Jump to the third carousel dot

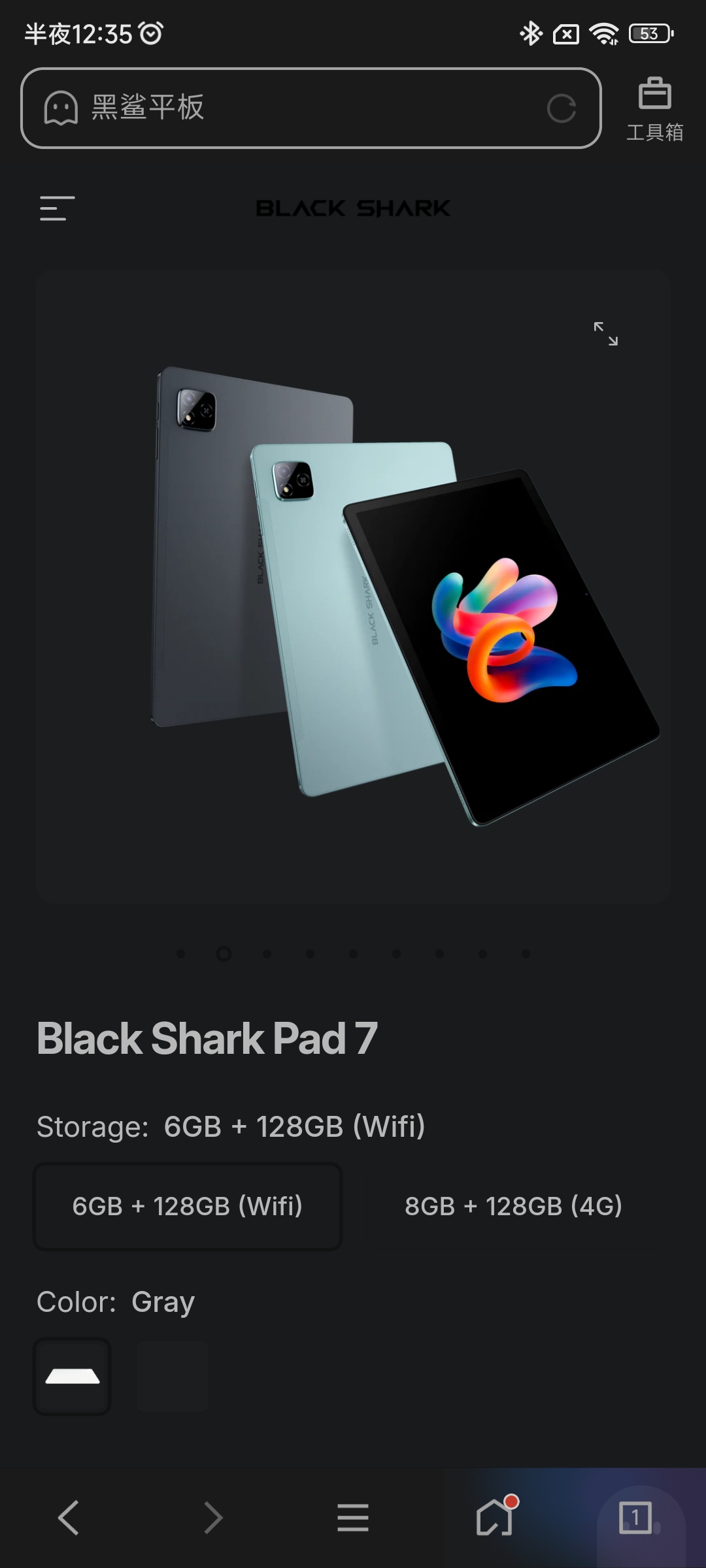coord(267,954)
